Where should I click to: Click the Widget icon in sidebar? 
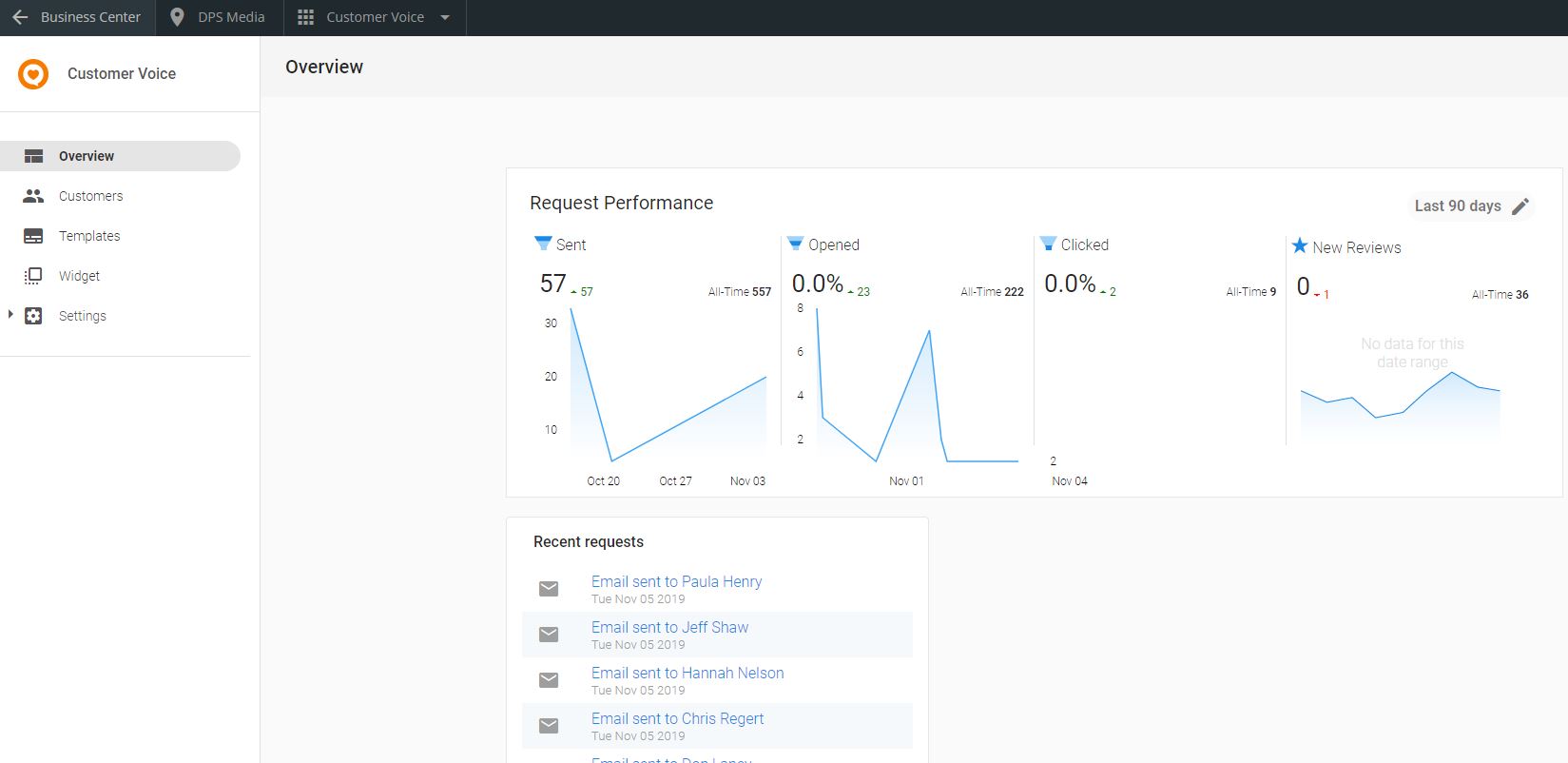point(33,276)
